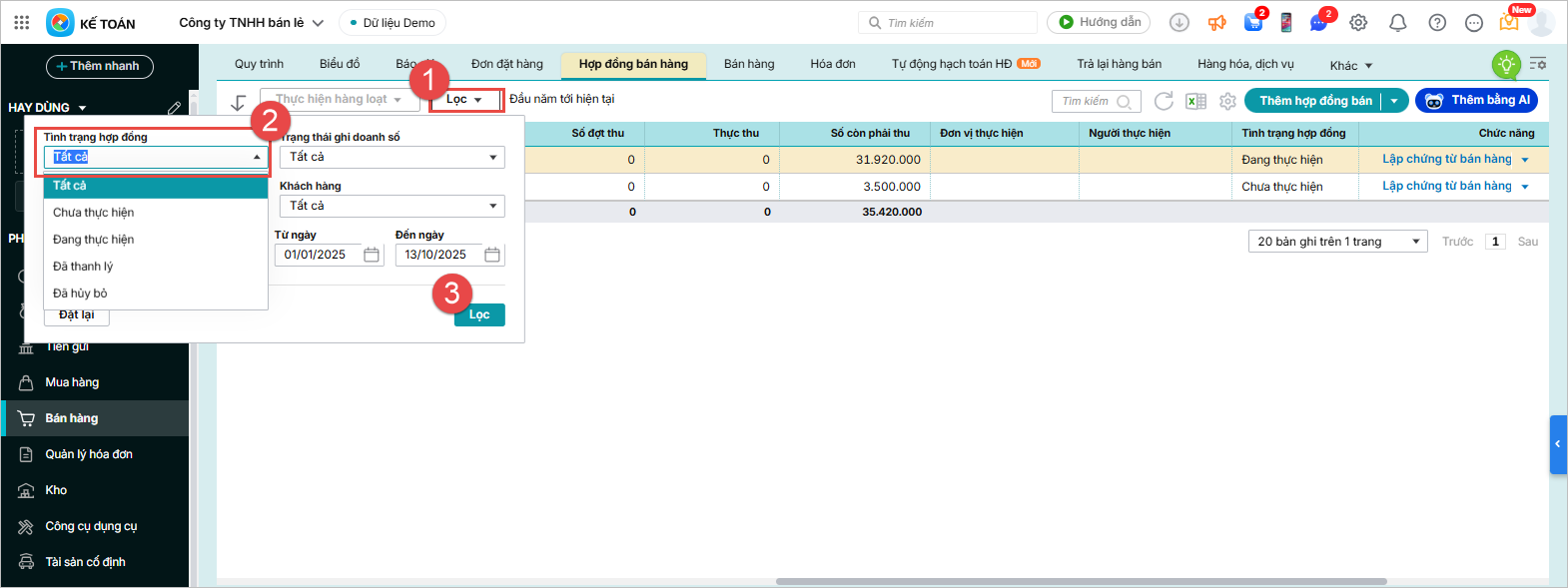Open the apps grid launcher
Image resolution: width=1568 pixels, height=588 pixels.
click(x=22, y=22)
